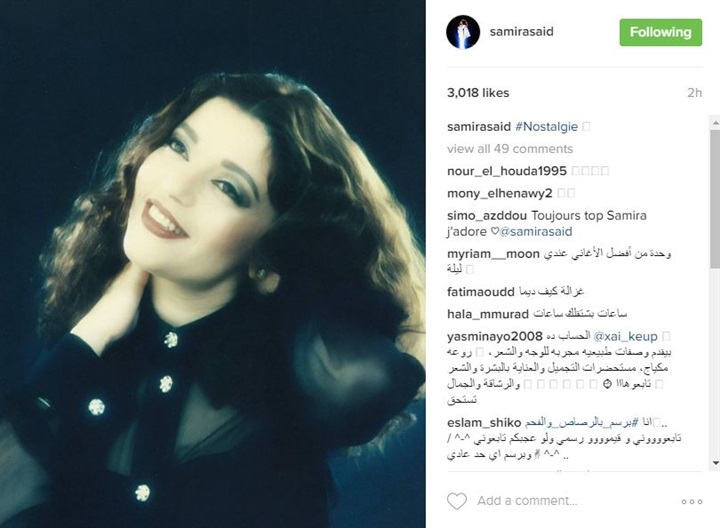The width and height of the screenshot is (720, 528).
Task: Expand view all 49 comments
Action: (510, 149)
